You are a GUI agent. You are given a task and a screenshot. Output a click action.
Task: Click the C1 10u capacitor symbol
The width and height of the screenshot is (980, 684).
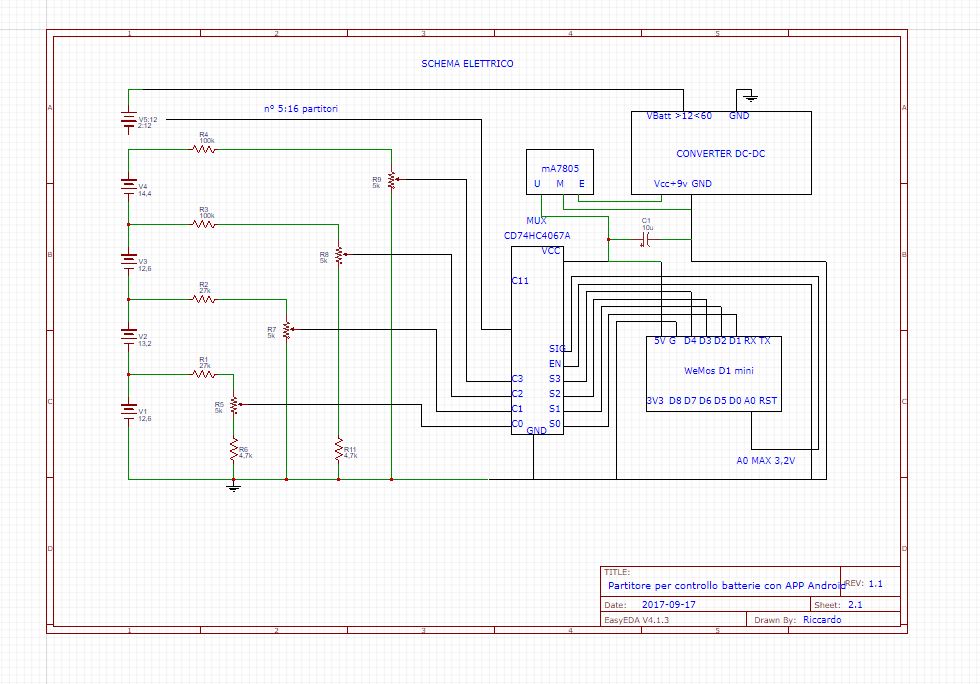point(646,239)
